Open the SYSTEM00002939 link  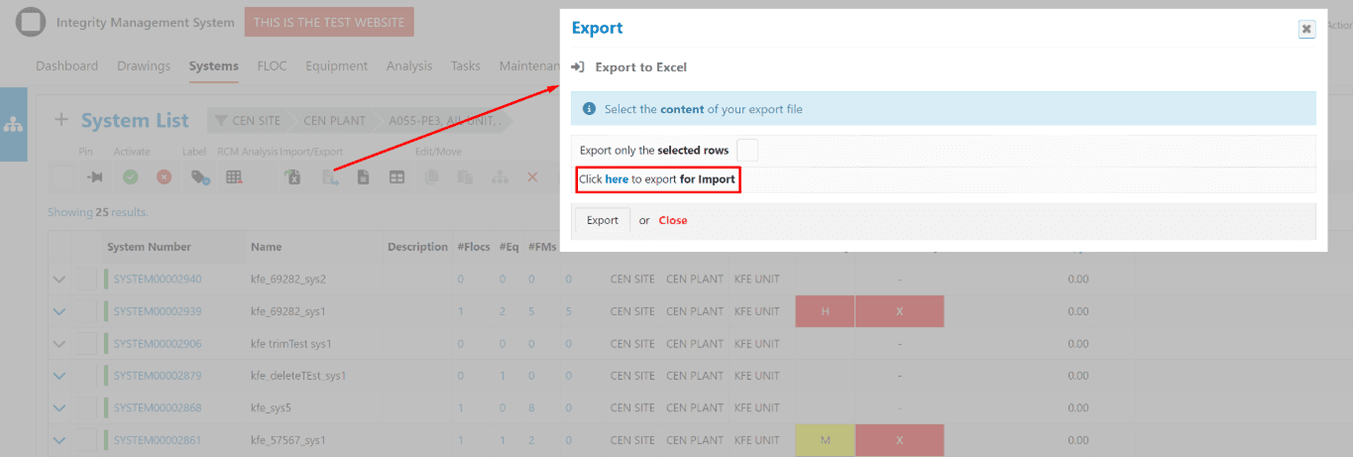[158, 311]
